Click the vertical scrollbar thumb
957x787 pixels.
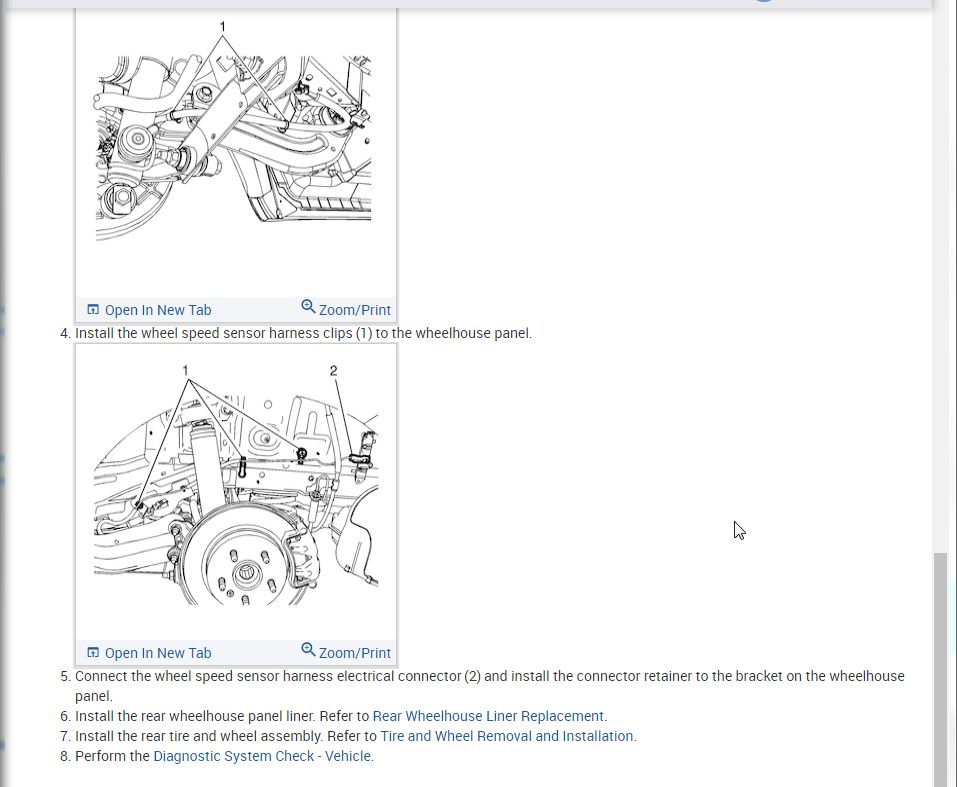(941, 669)
